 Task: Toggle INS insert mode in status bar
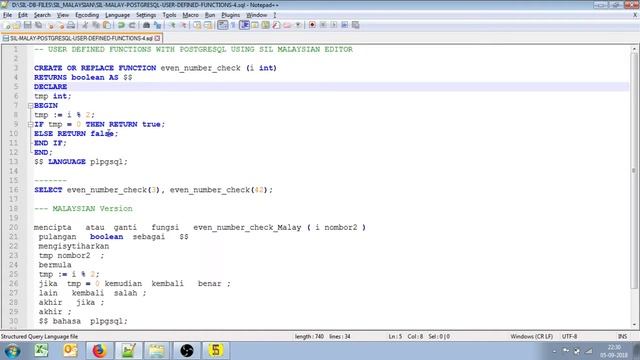[x=622, y=336]
